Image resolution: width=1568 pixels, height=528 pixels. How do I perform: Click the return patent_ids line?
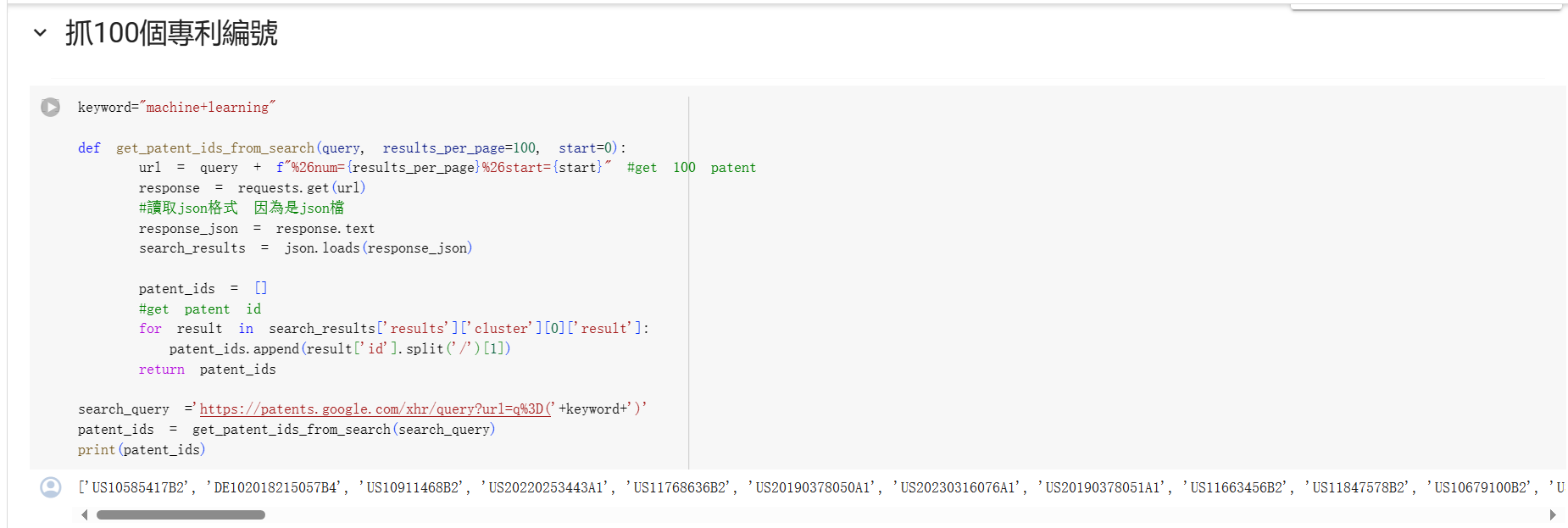tap(207, 370)
